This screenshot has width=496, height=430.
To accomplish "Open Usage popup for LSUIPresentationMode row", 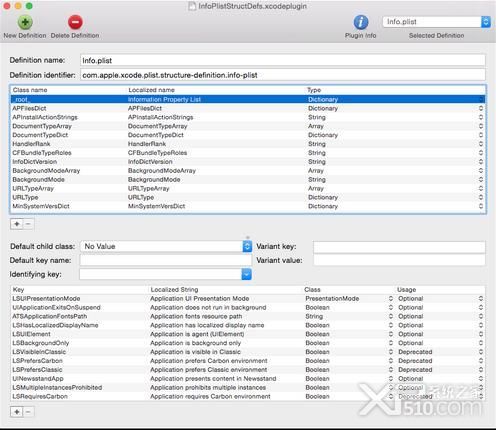I will point(481,299).
